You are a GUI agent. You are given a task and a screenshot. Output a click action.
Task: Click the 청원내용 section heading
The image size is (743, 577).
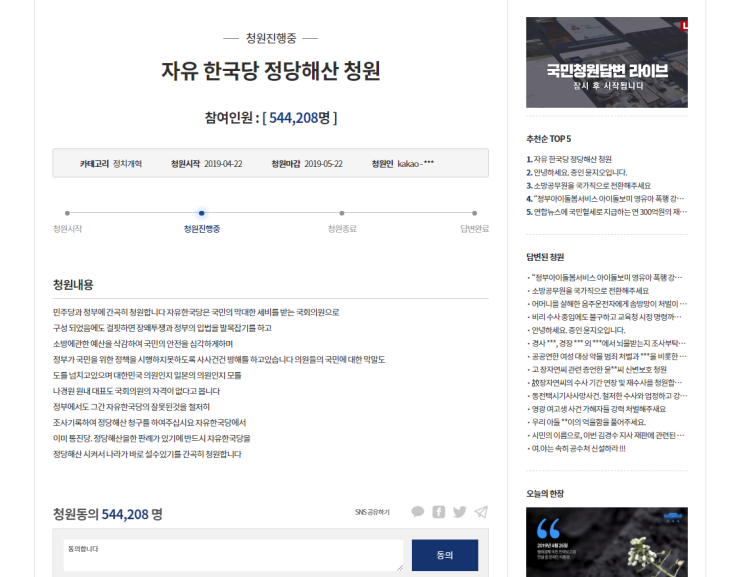pos(73,285)
